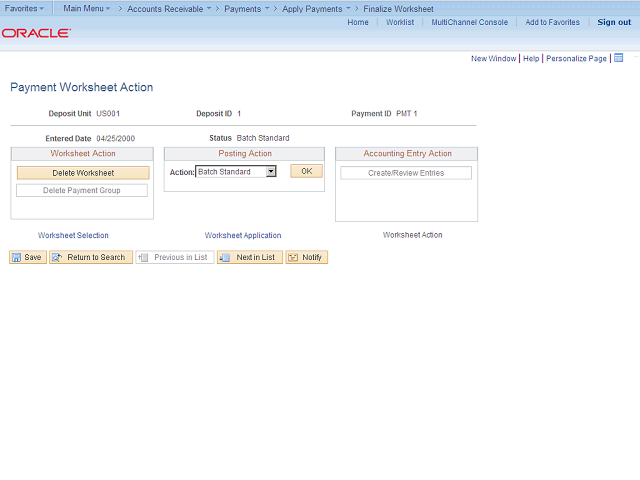Viewport: 640px width, 480px height.
Task: Click Add to Favorites link
Action: [552, 22]
